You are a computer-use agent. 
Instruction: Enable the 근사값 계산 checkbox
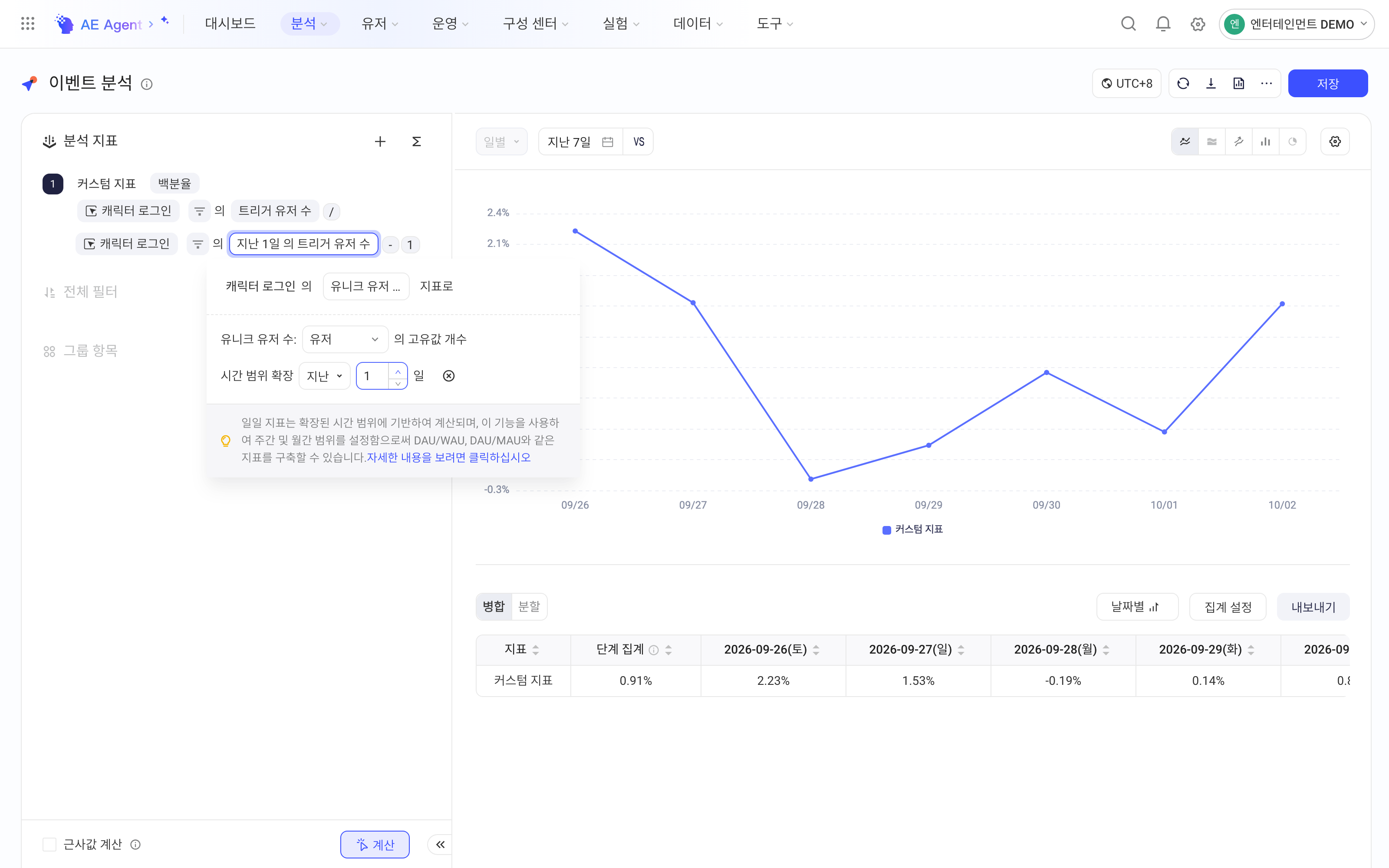point(49,845)
